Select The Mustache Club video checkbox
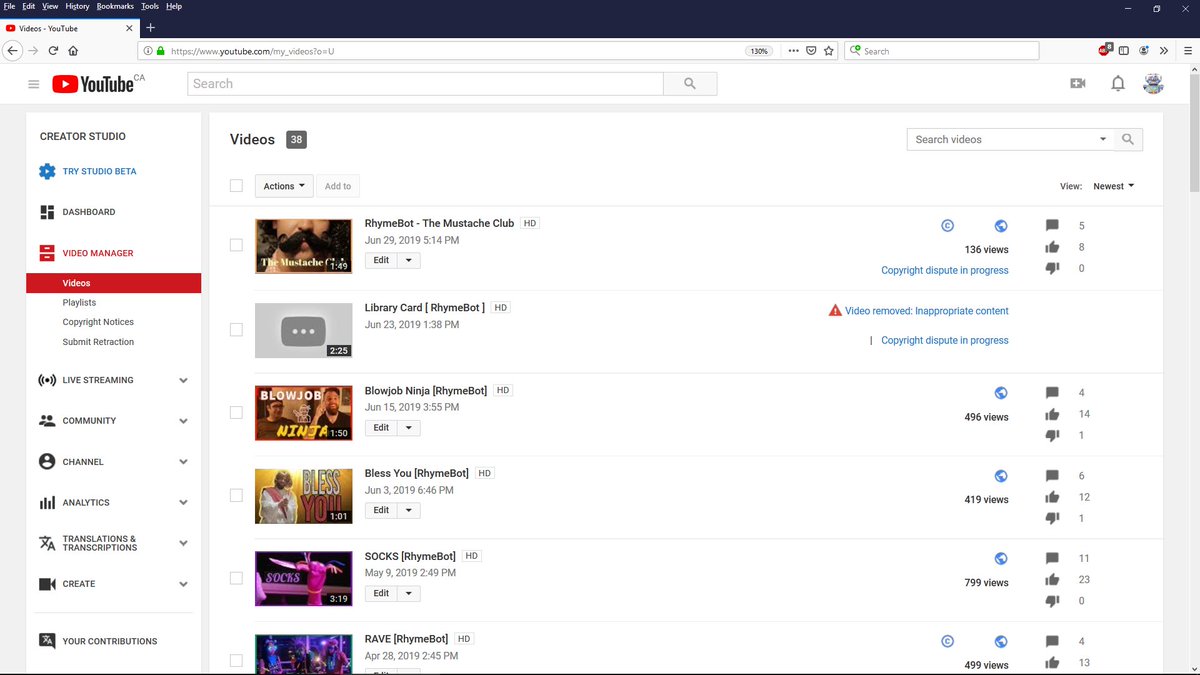This screenshot has height=675, width=1200. 236,245
